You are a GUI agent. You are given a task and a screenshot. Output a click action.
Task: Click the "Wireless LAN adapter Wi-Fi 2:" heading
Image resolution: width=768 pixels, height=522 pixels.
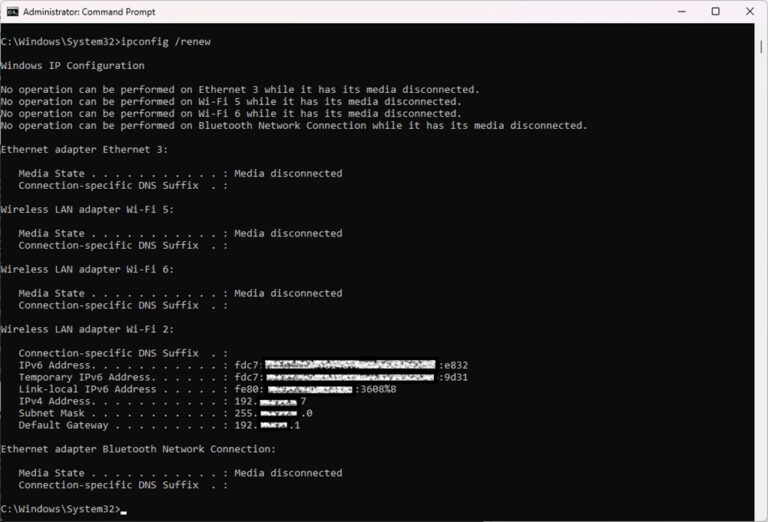[x=87, y=329]
